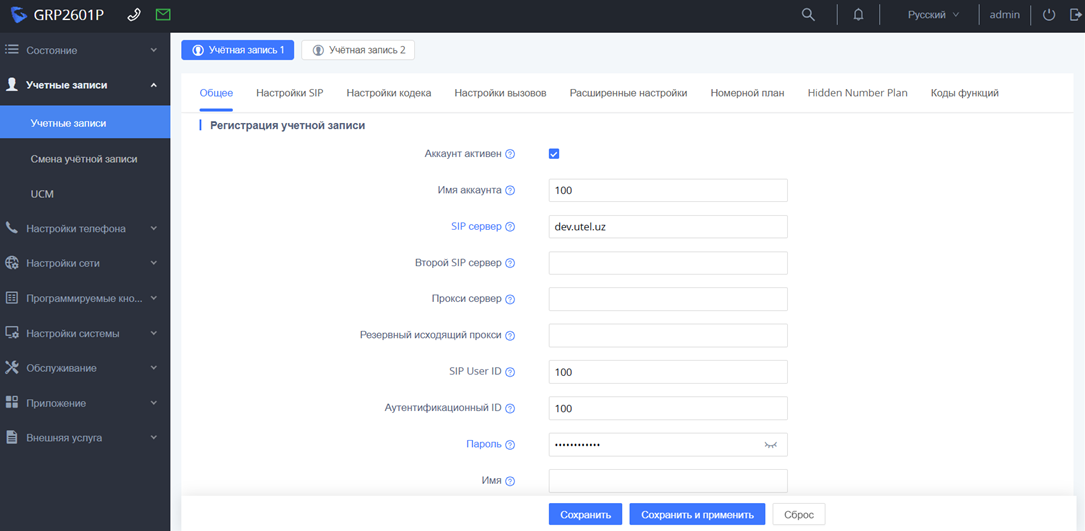Reveal password with the eye icon
The width and height of the screenshot is (1085, 531).
[x=770, y=445]
